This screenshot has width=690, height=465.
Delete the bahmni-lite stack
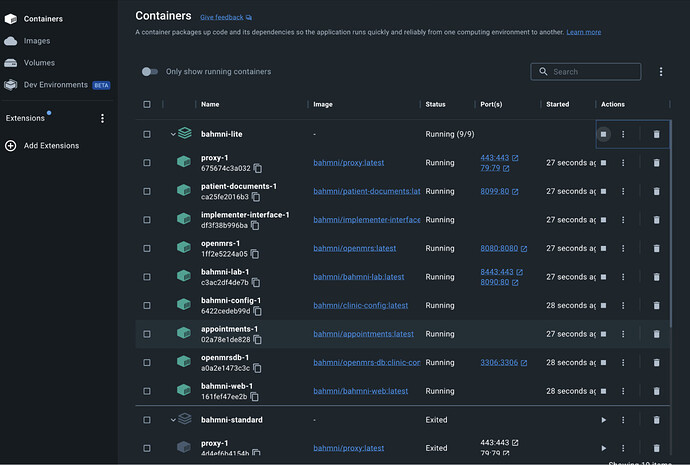pyautogui.click(x=656, y=134)
